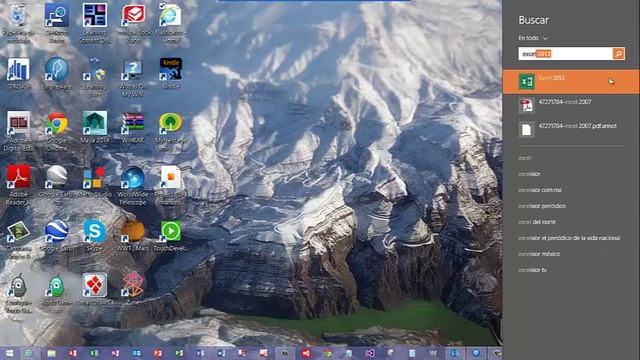Choose the 'excelsior.com.mx' suggestion
The image size is (640, 360).
(540, 190)
